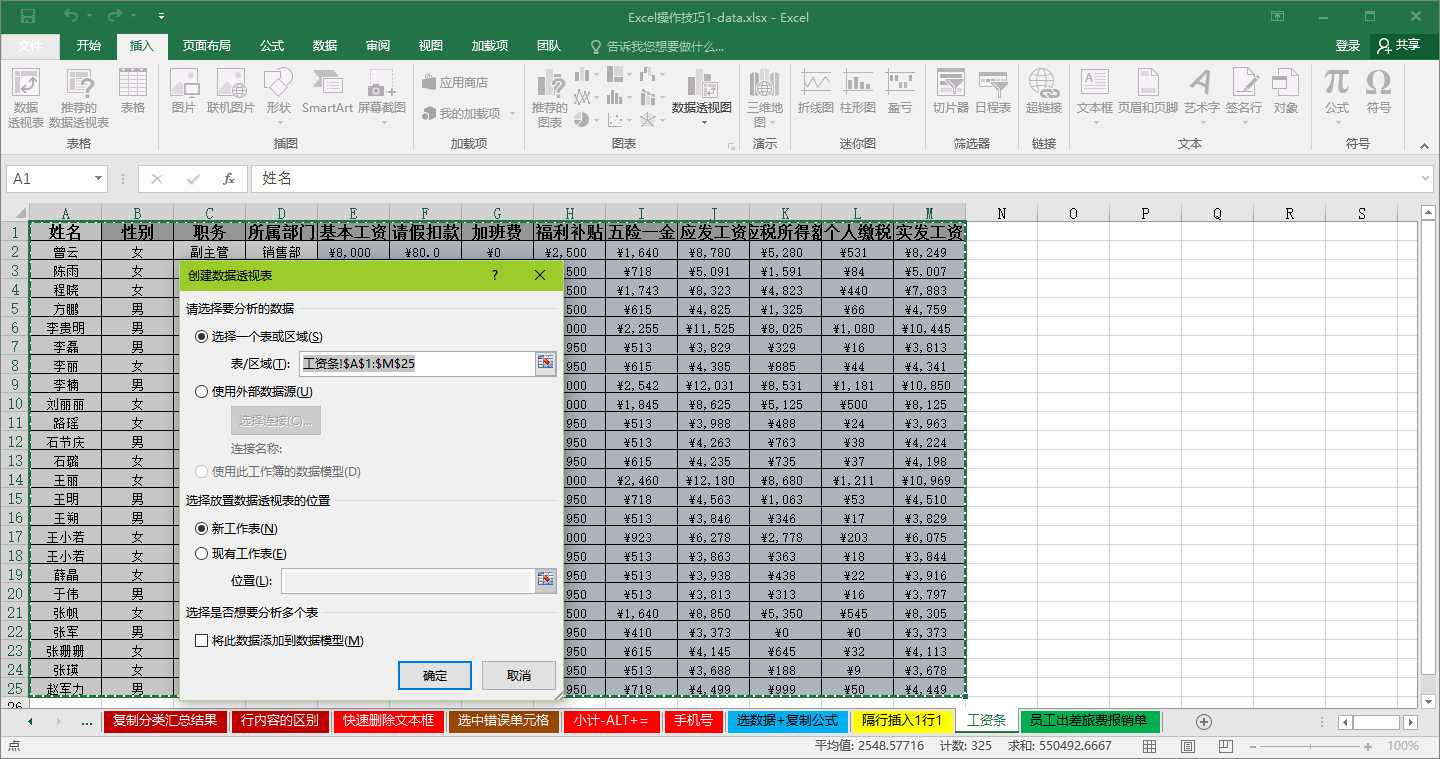This screenshot has width=1440, height=759.
Task: Click the 确定 button in the dialog
Action: pos(435,675)
